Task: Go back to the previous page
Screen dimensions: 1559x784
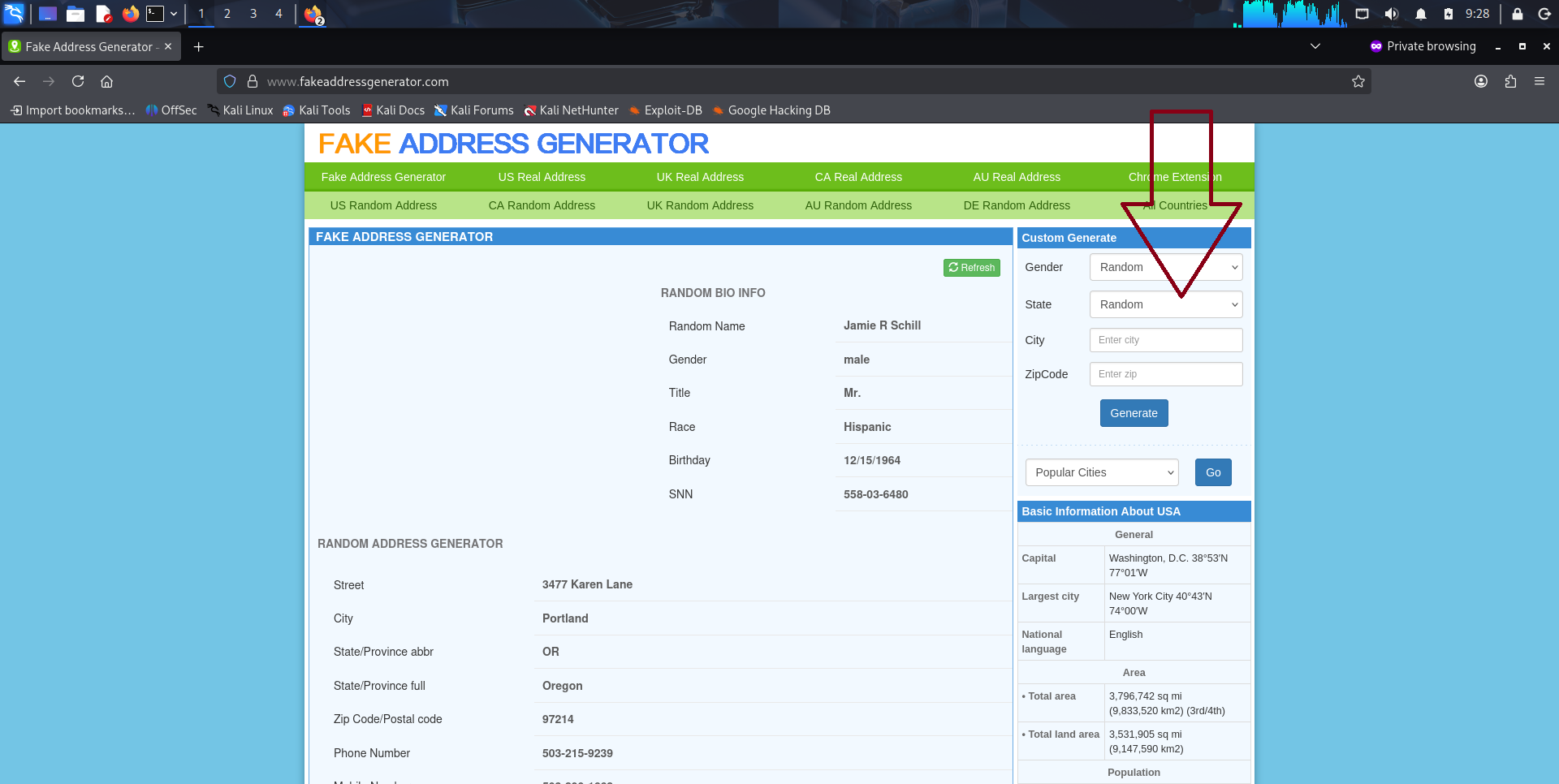Action: click(x=19, y=81)
